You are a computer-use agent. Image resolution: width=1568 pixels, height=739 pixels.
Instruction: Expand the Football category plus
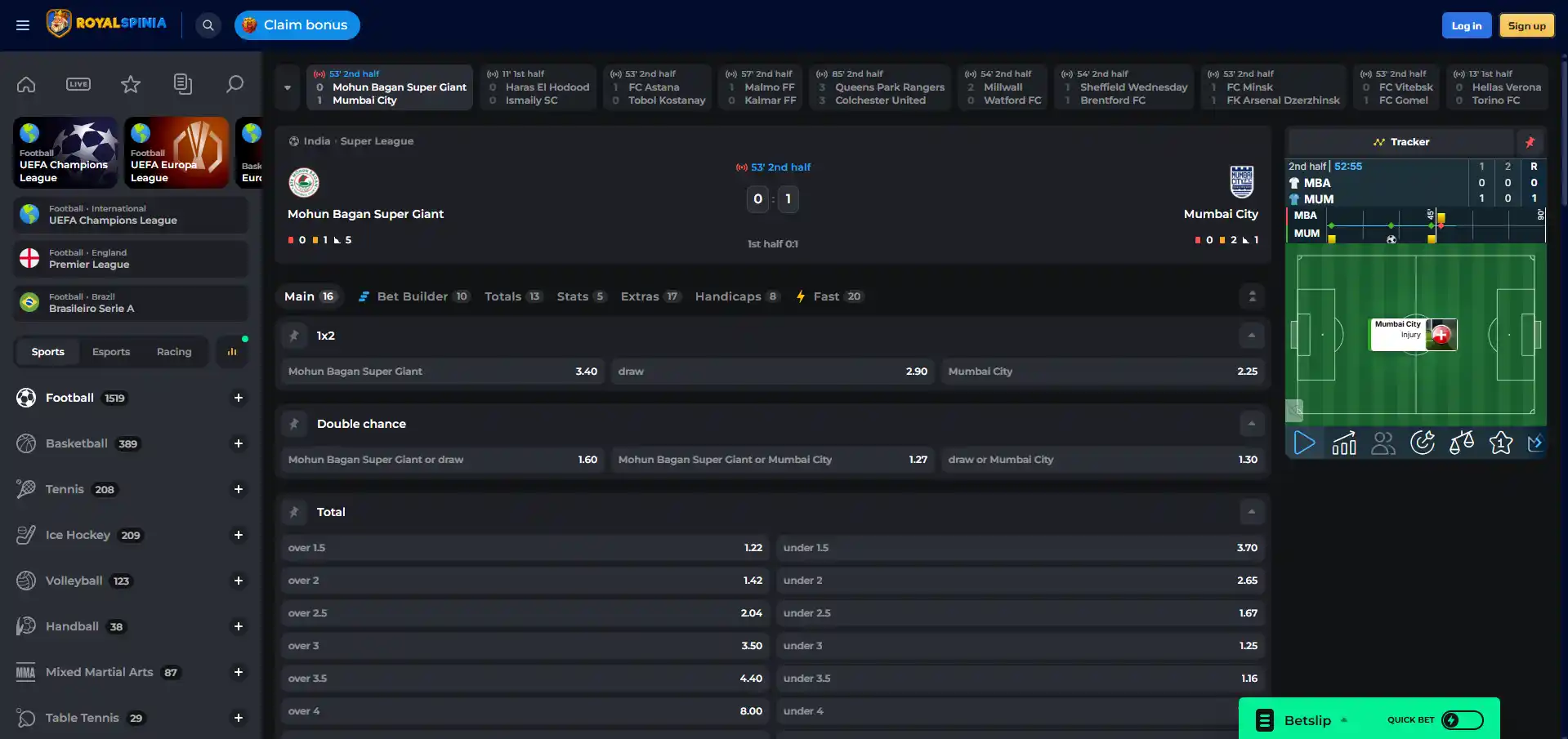[x=239, y=398]
